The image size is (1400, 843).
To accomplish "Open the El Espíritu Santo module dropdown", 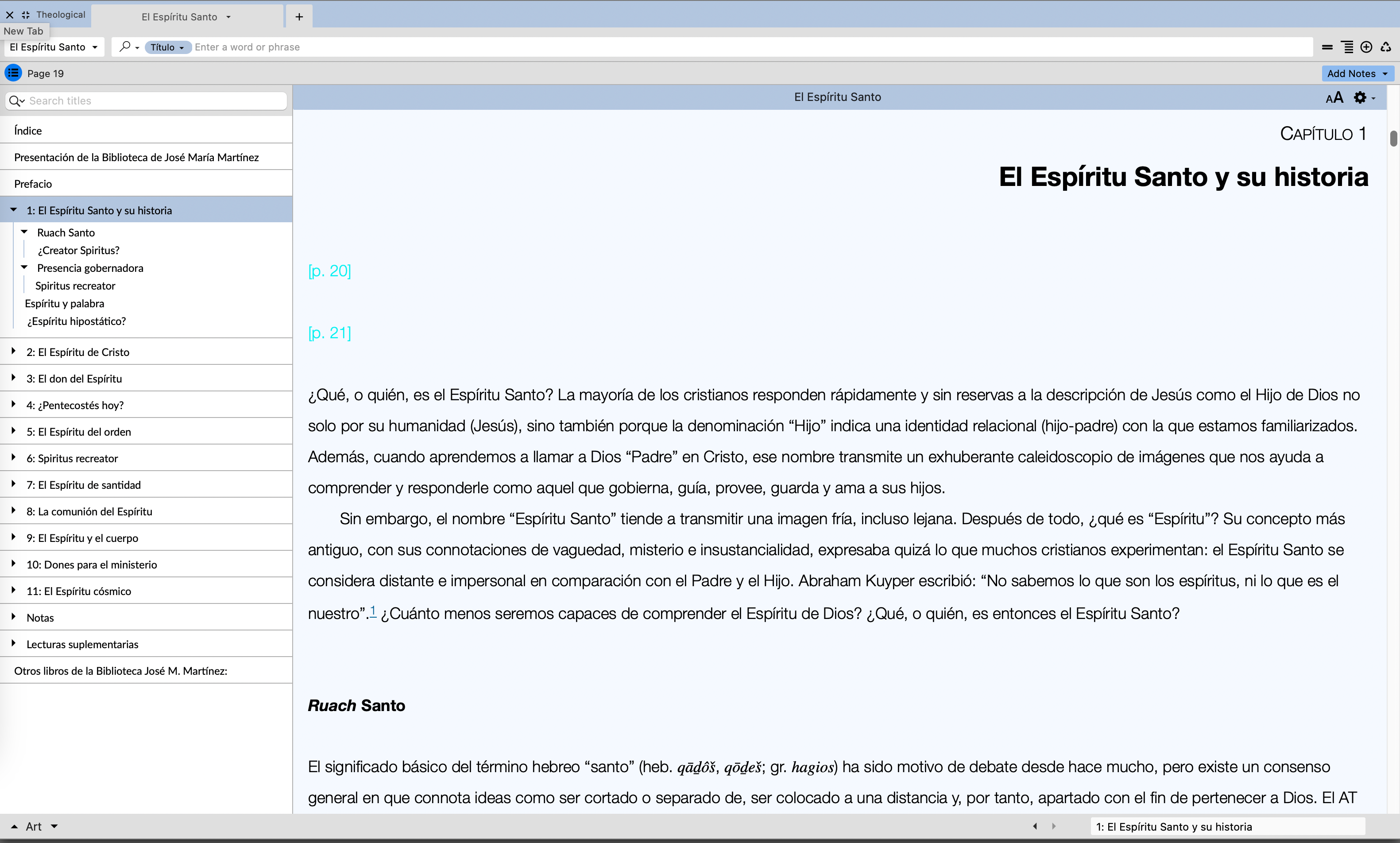I will click(x=54, y=47).
